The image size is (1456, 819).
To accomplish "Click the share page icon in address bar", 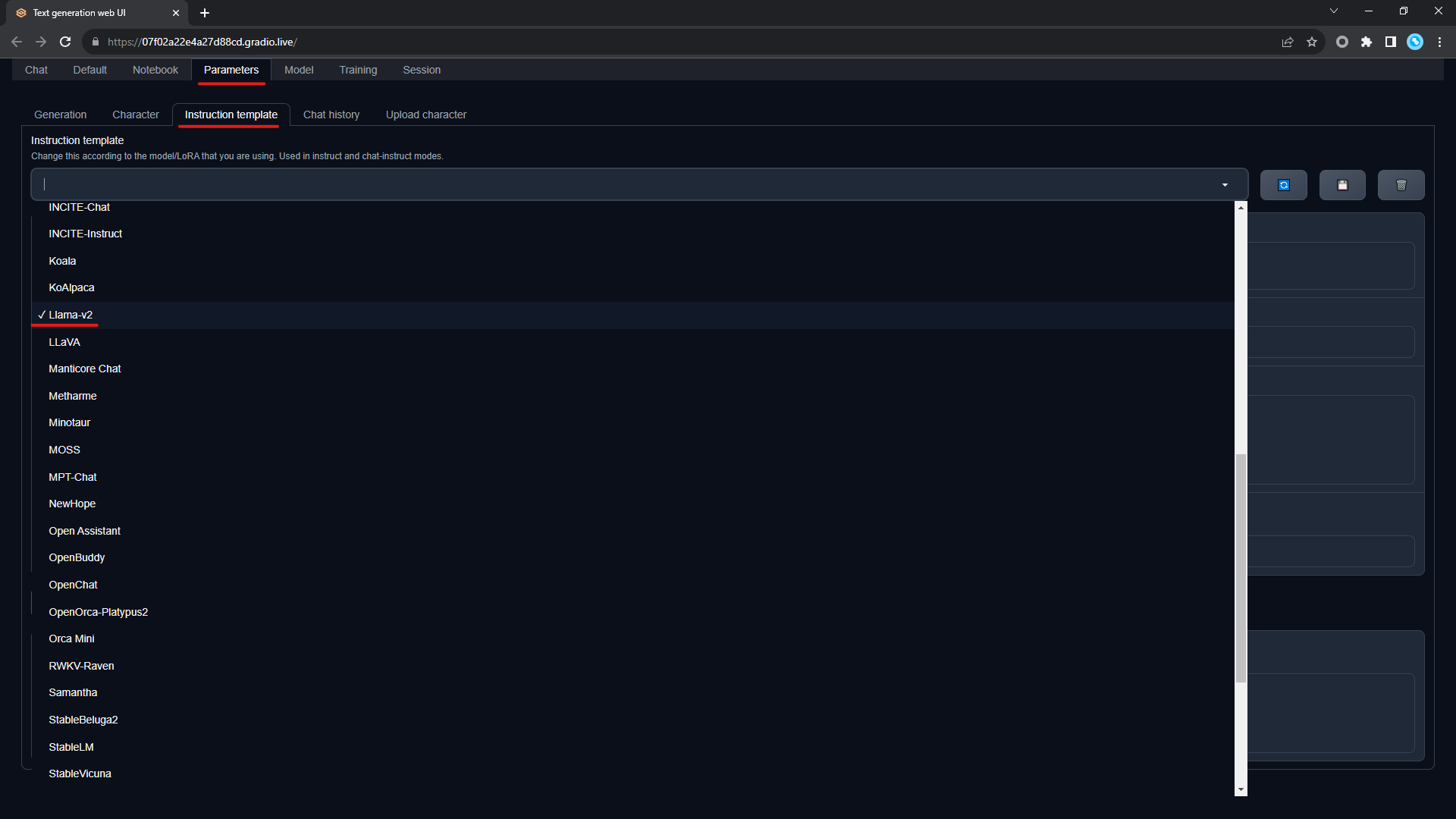I will pos(1288,42).
